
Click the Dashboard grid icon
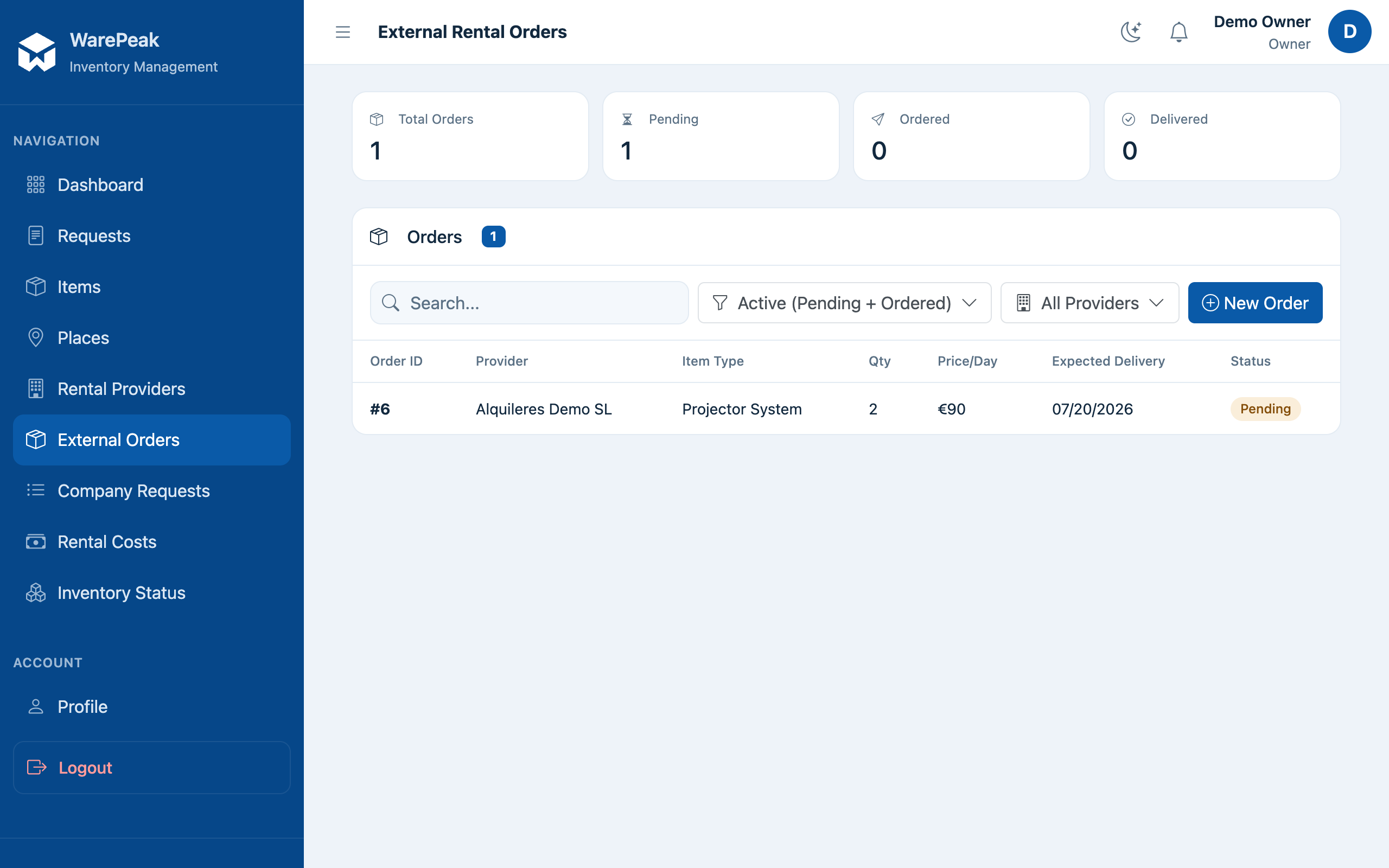pos(36,185)
